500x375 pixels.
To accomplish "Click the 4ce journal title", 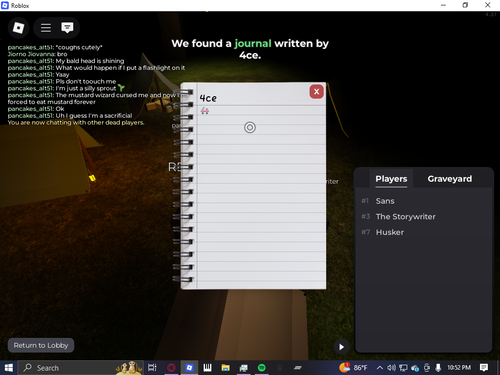I will click(208, 98).
